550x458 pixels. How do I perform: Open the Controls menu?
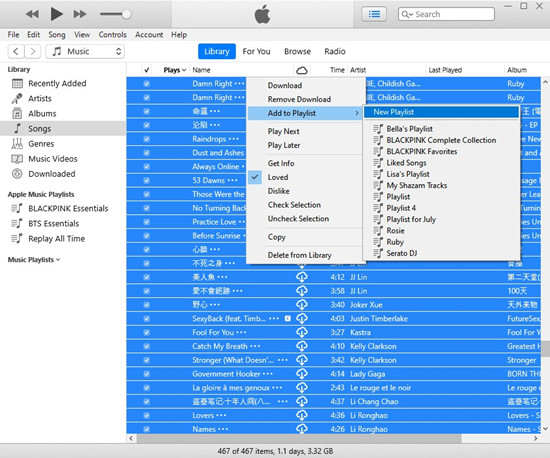112,35
